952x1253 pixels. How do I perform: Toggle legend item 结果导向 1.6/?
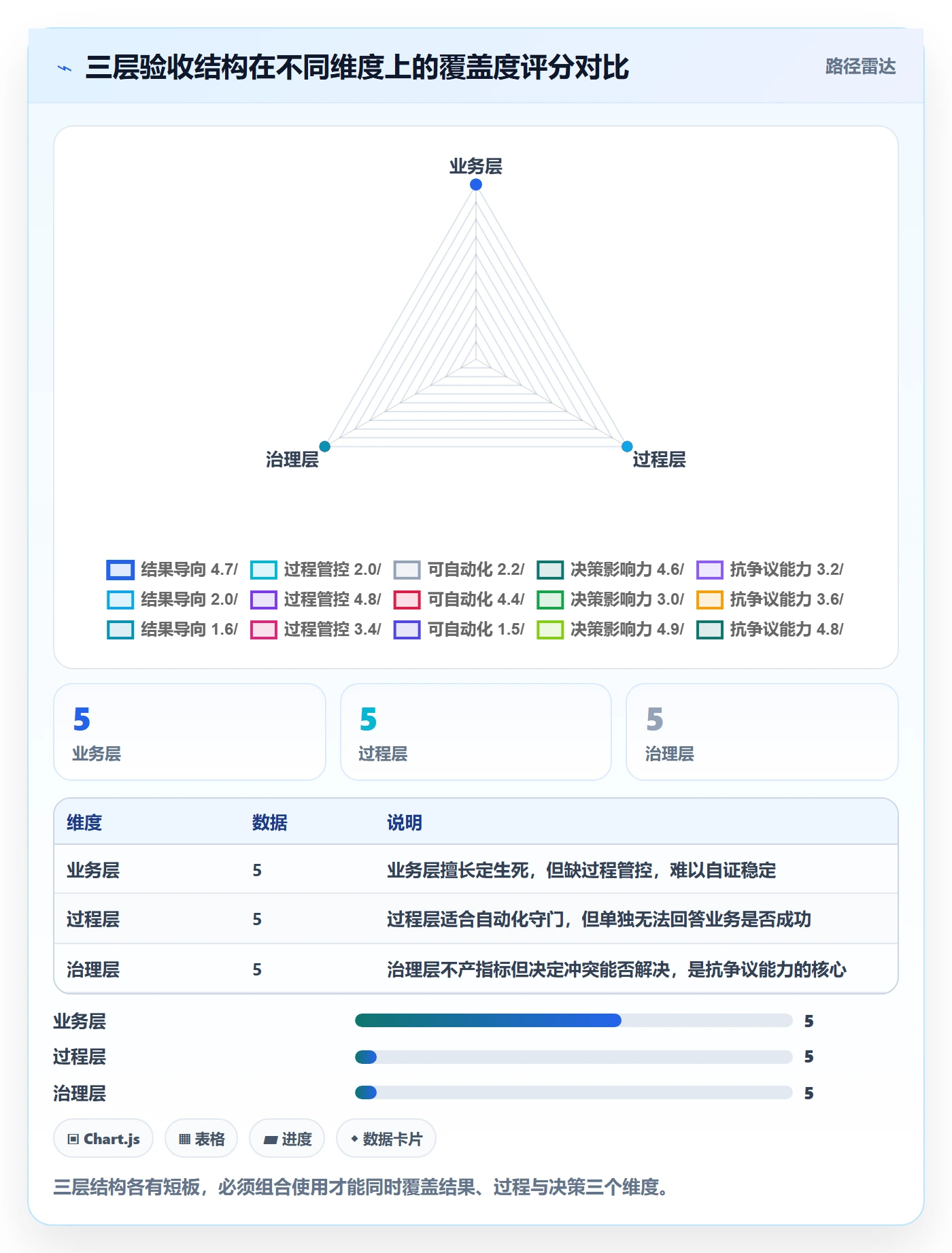(172, 629)
